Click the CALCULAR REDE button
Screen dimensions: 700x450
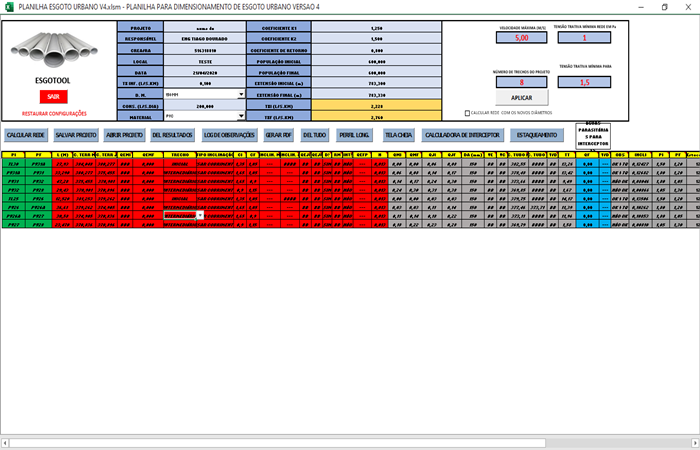click(x=25, y=134)
